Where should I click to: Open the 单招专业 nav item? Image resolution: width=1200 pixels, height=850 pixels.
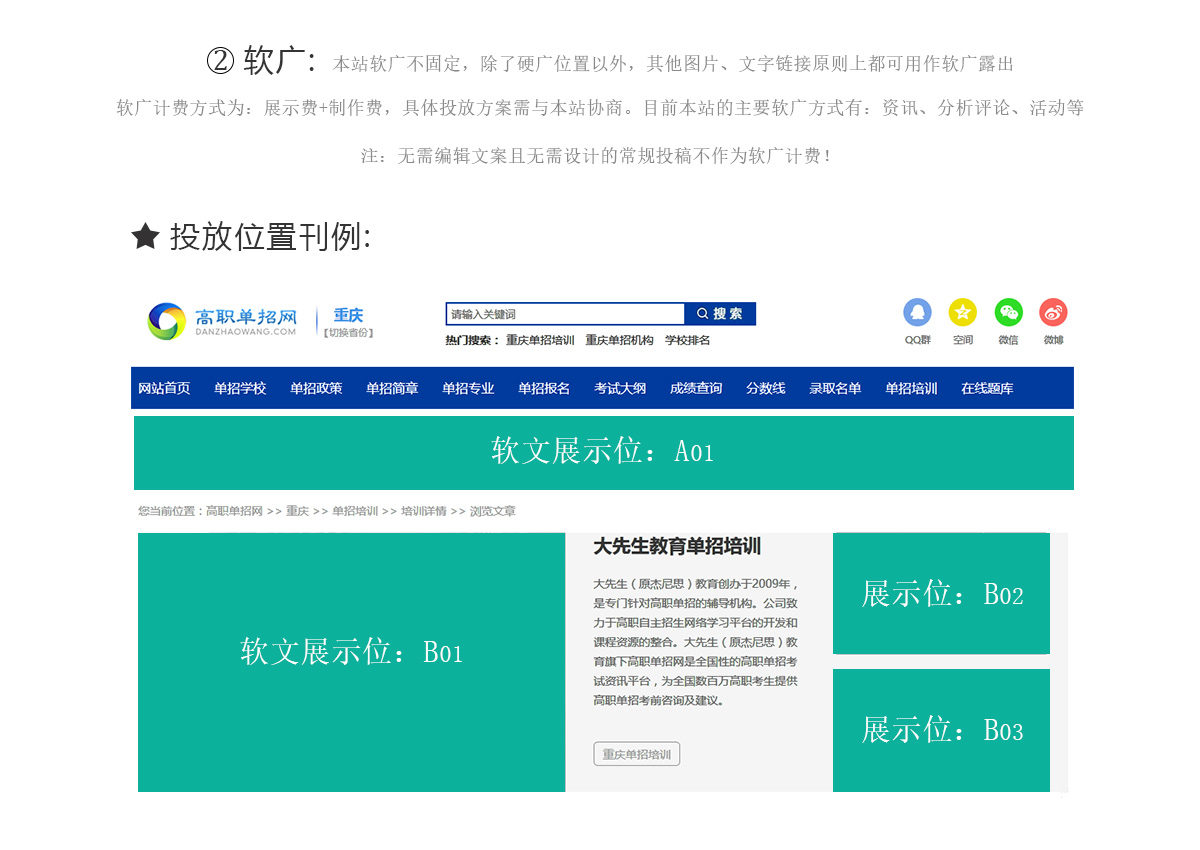click(468, 388)
